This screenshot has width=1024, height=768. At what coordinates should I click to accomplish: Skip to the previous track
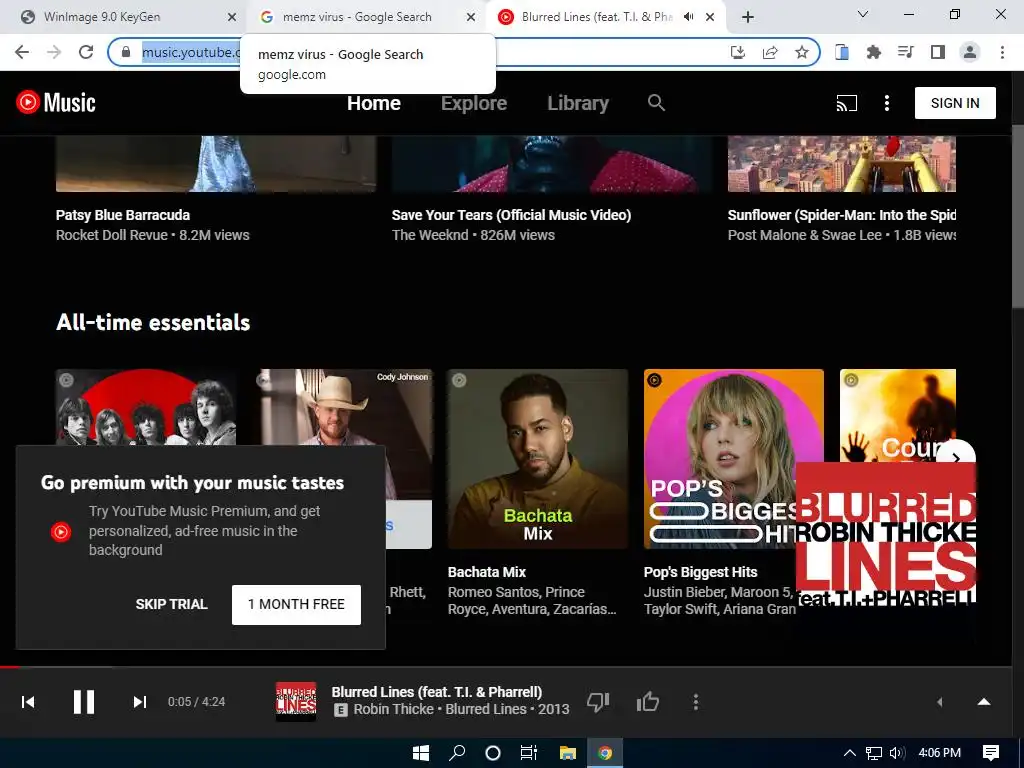28,702
